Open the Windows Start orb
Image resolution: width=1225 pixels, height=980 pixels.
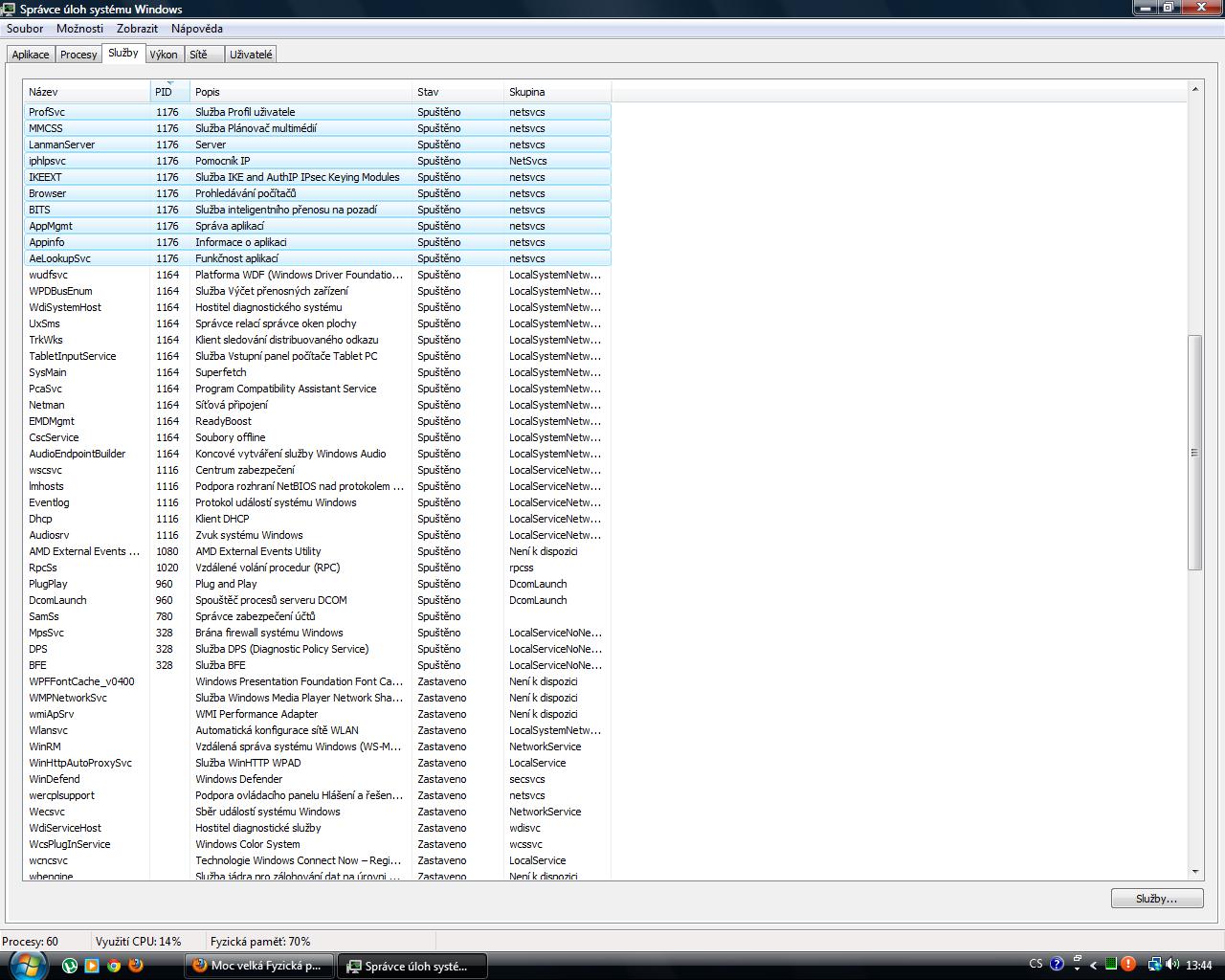pyautogui.click(x=27, y=964)
